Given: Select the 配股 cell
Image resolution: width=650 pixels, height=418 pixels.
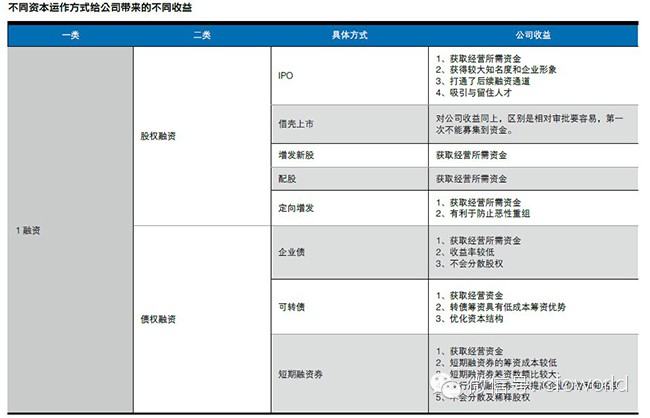Looking at the screenshot, I should [x=349, y=179].
